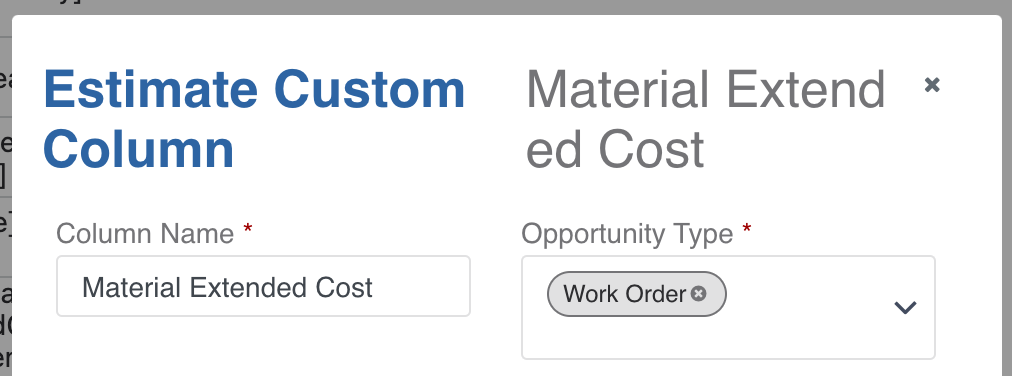Click the Column Name label

(x=145, y=233)
